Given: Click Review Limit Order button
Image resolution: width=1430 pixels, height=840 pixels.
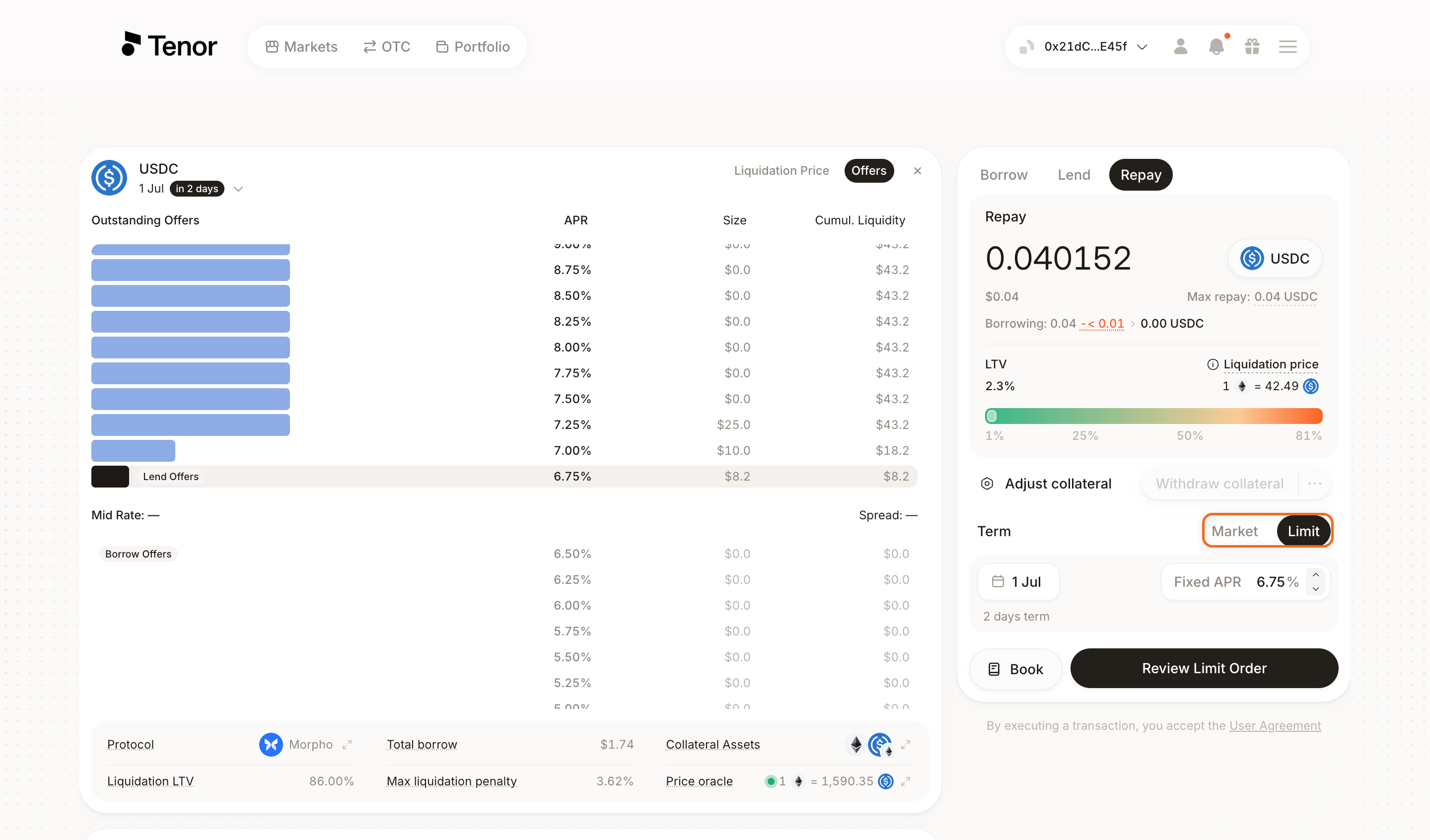Looking at the screenshot, I should click(1204, 668).
